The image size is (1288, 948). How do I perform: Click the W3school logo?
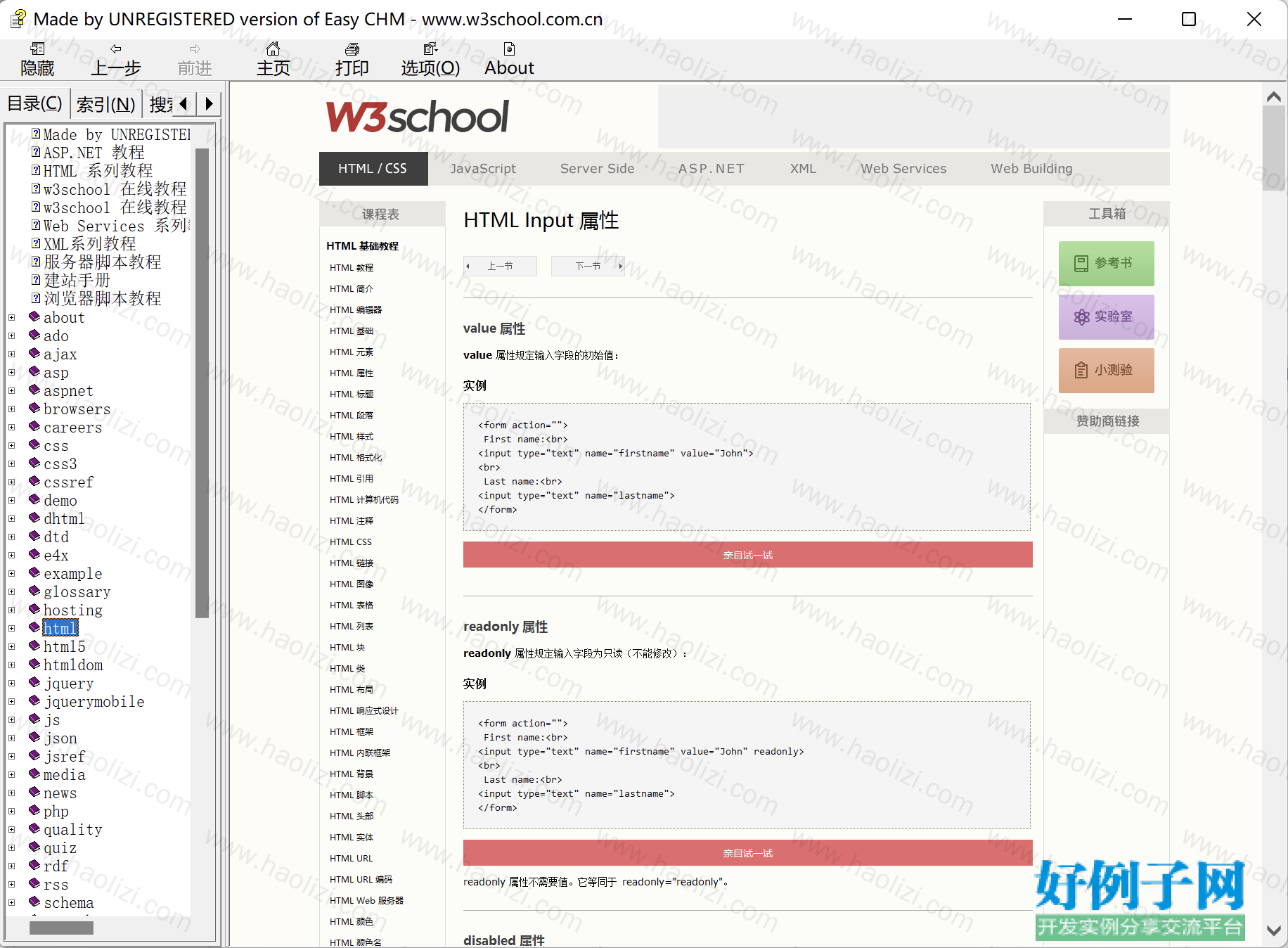pyautogui.click(x=417, y=117)
